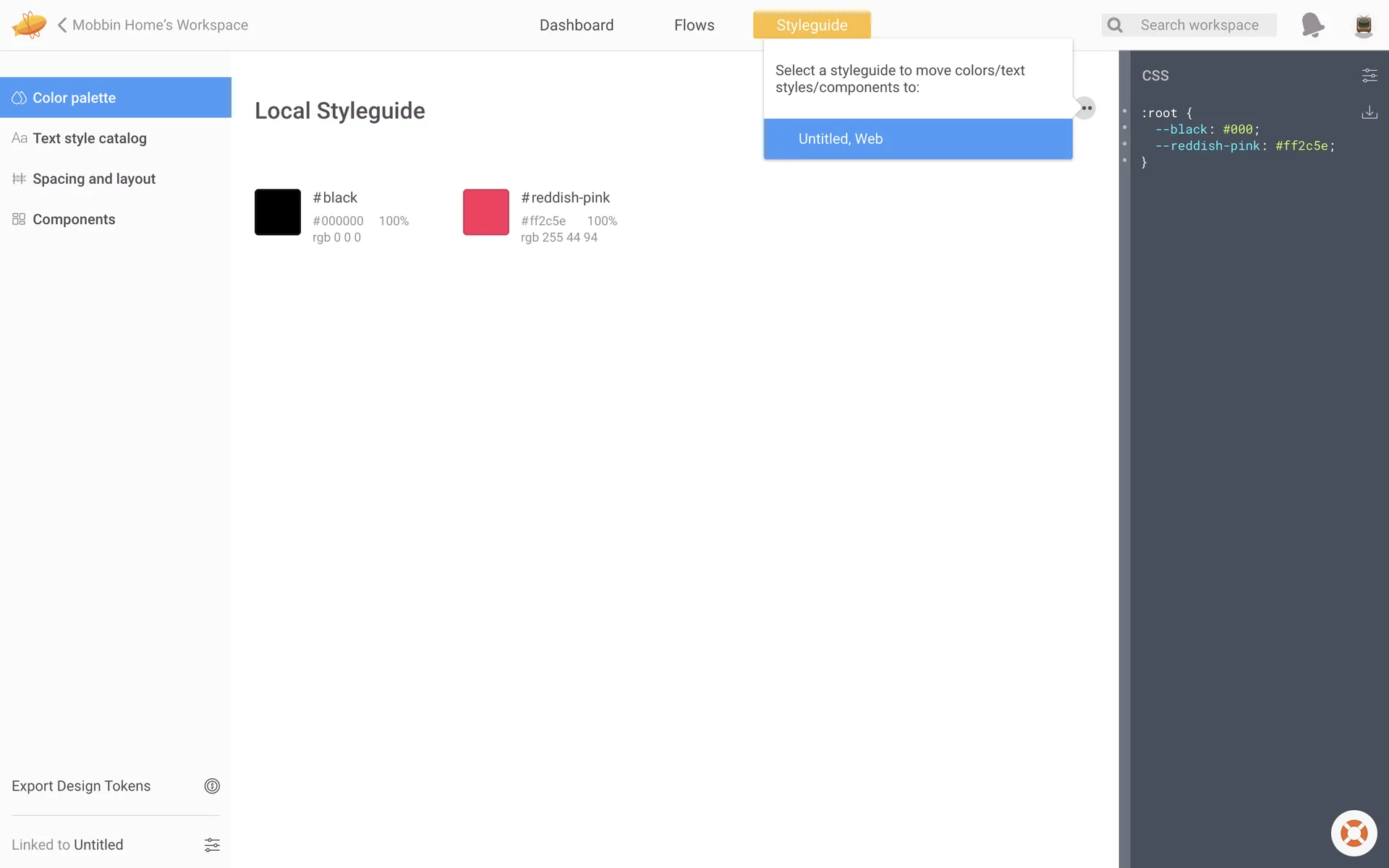
Task: Focus the Search workspace field
Action: click(x=1199, y=25)
